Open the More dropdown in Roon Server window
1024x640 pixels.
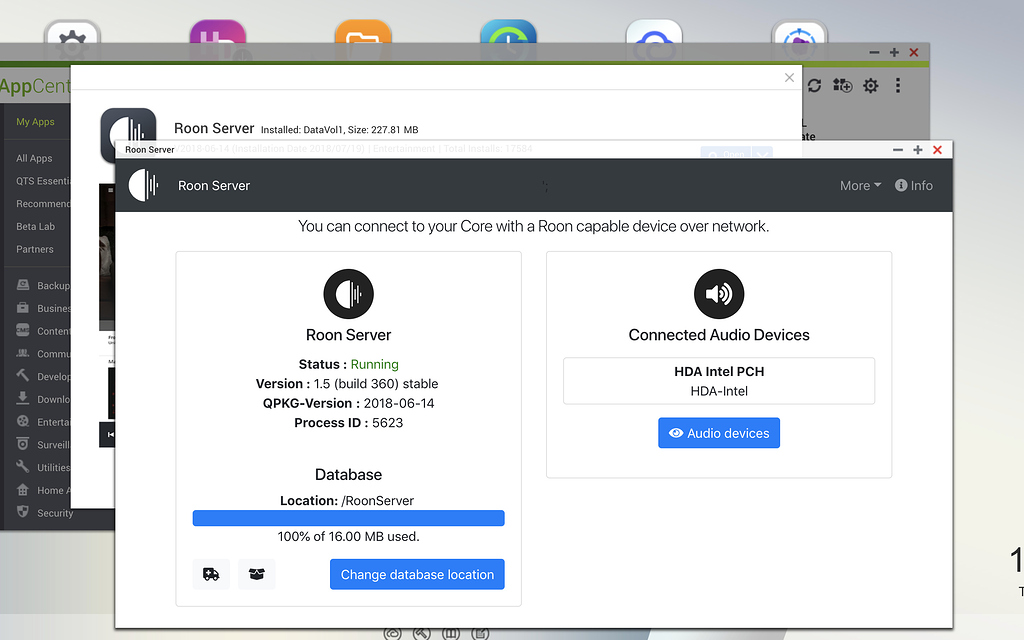point(858,185)
